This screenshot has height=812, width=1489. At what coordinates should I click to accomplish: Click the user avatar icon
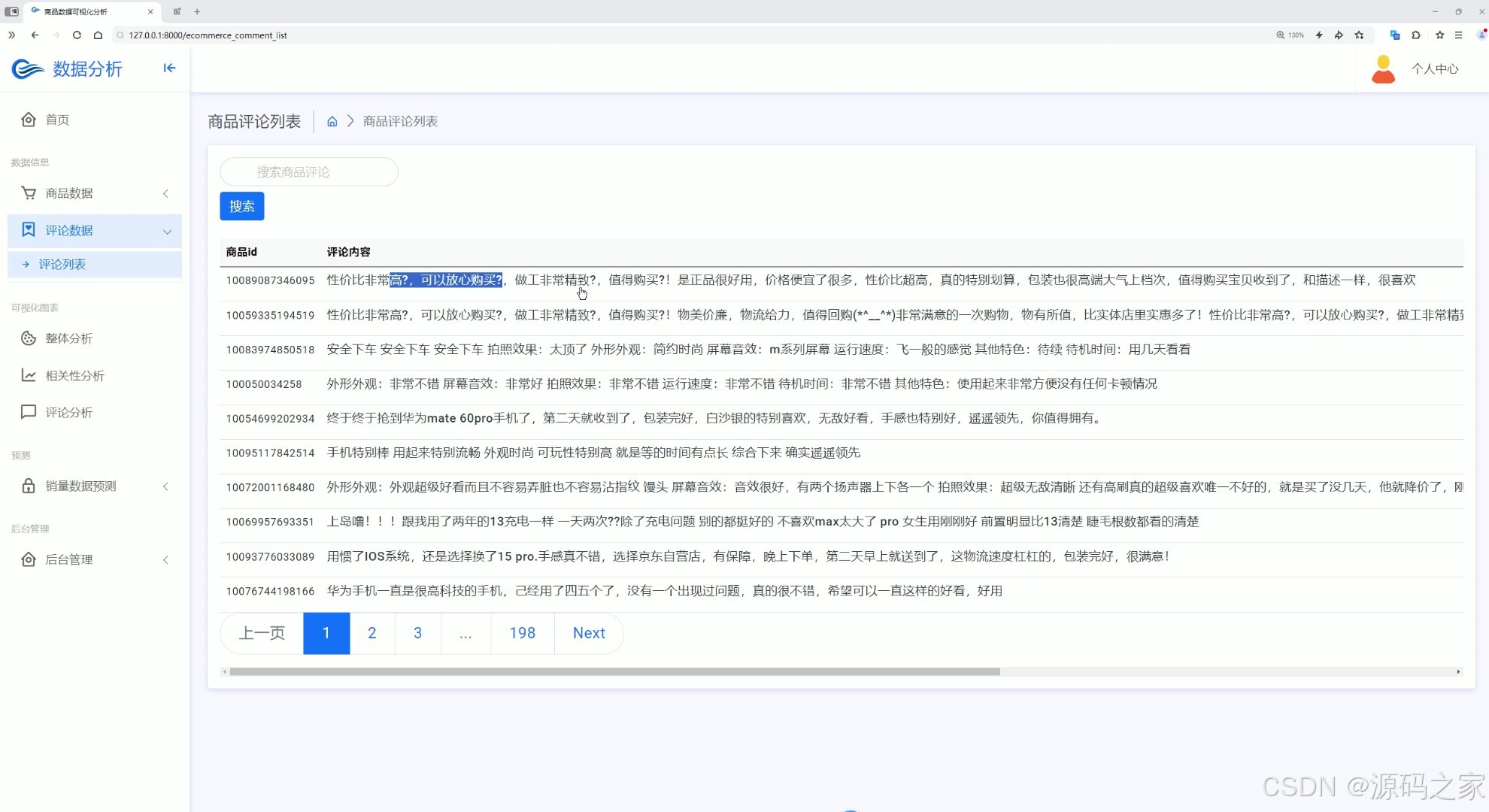tap(1383, 69)
